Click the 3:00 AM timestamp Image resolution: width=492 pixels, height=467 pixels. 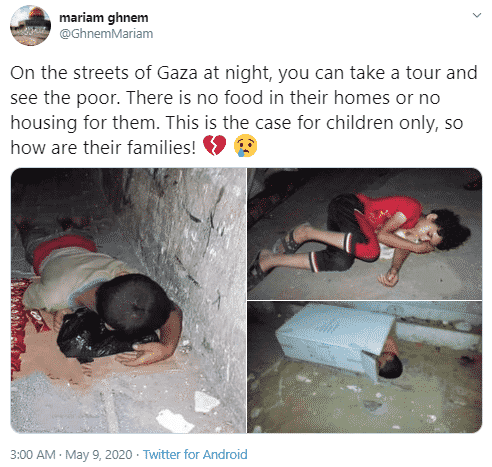pyautogui.click(x=33, y=454)
